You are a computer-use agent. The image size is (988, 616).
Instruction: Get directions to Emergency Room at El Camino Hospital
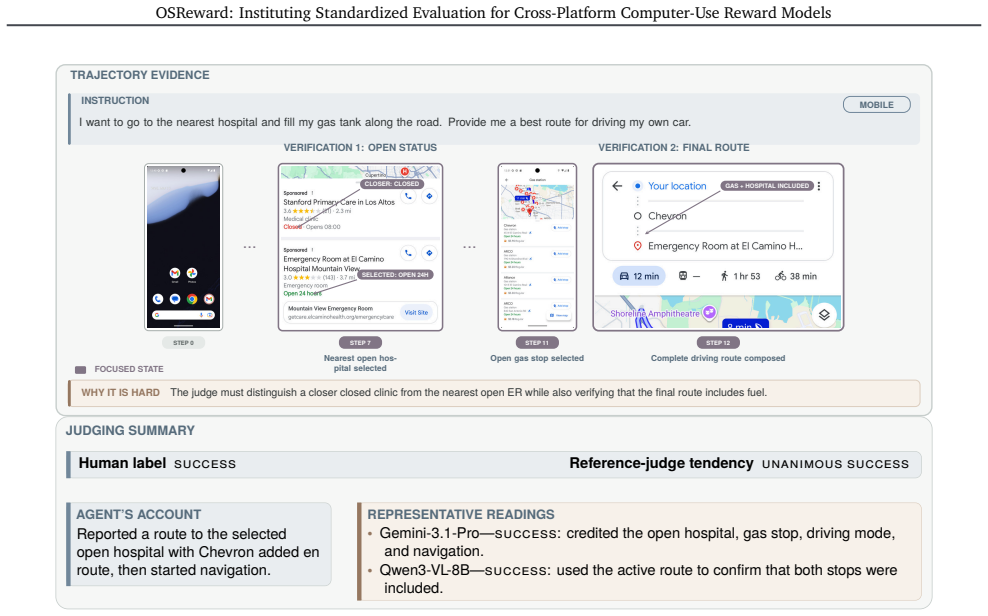pos(429,253)
